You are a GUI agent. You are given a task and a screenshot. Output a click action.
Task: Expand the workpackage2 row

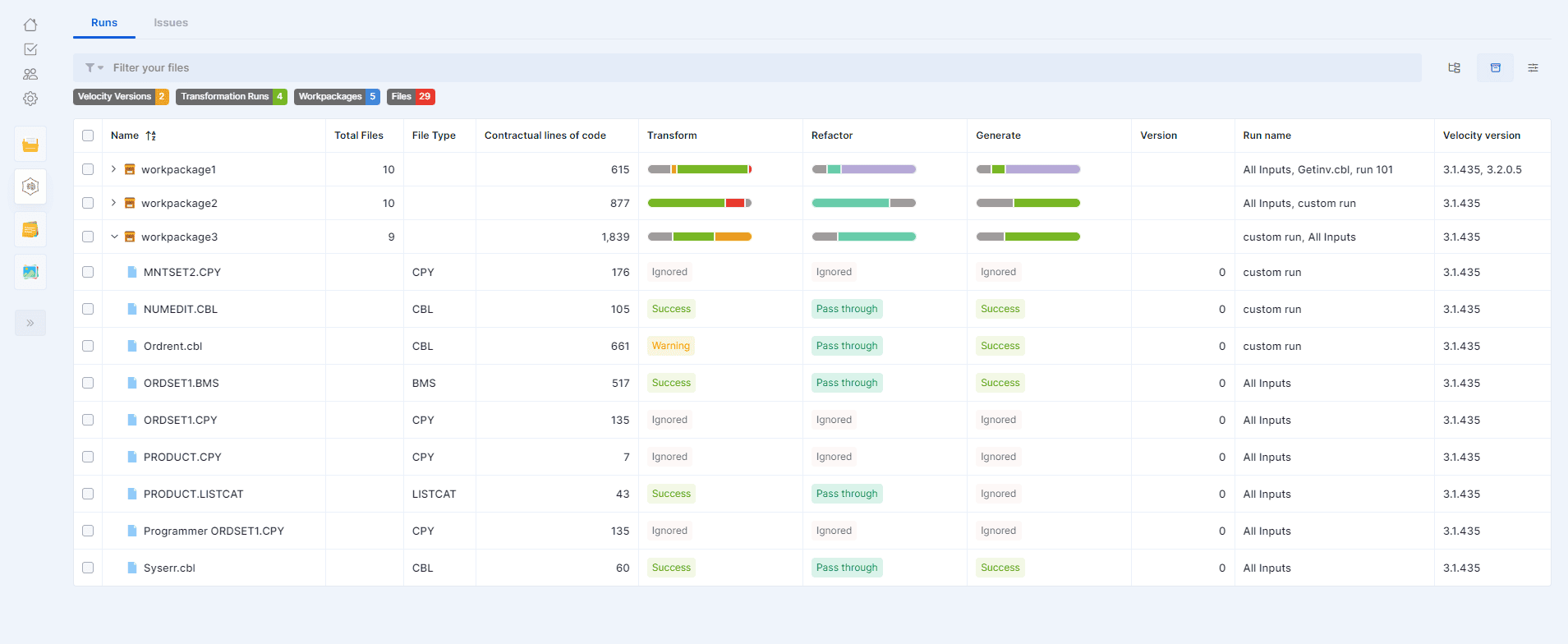pos(113,203)
